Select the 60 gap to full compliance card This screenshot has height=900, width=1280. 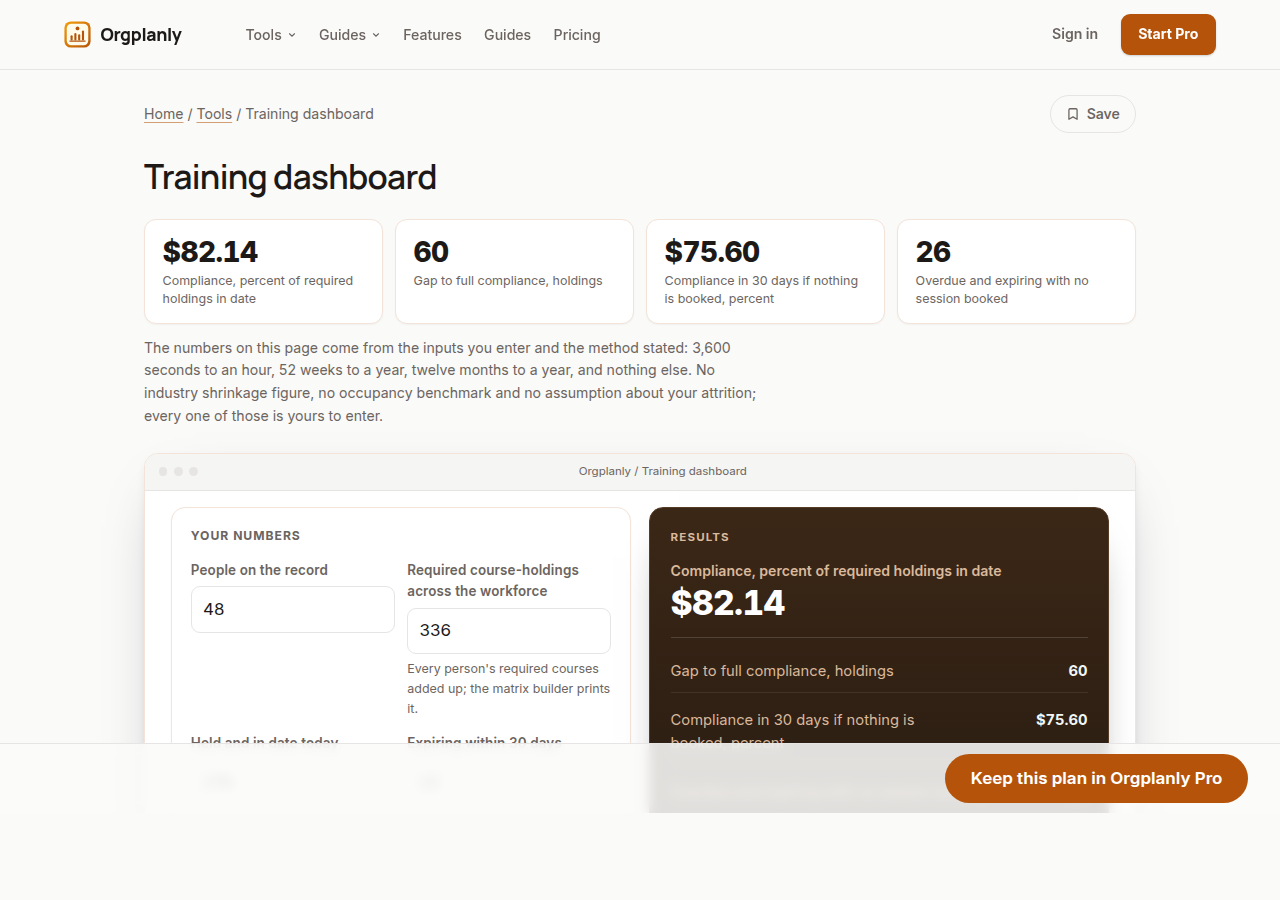514,272
